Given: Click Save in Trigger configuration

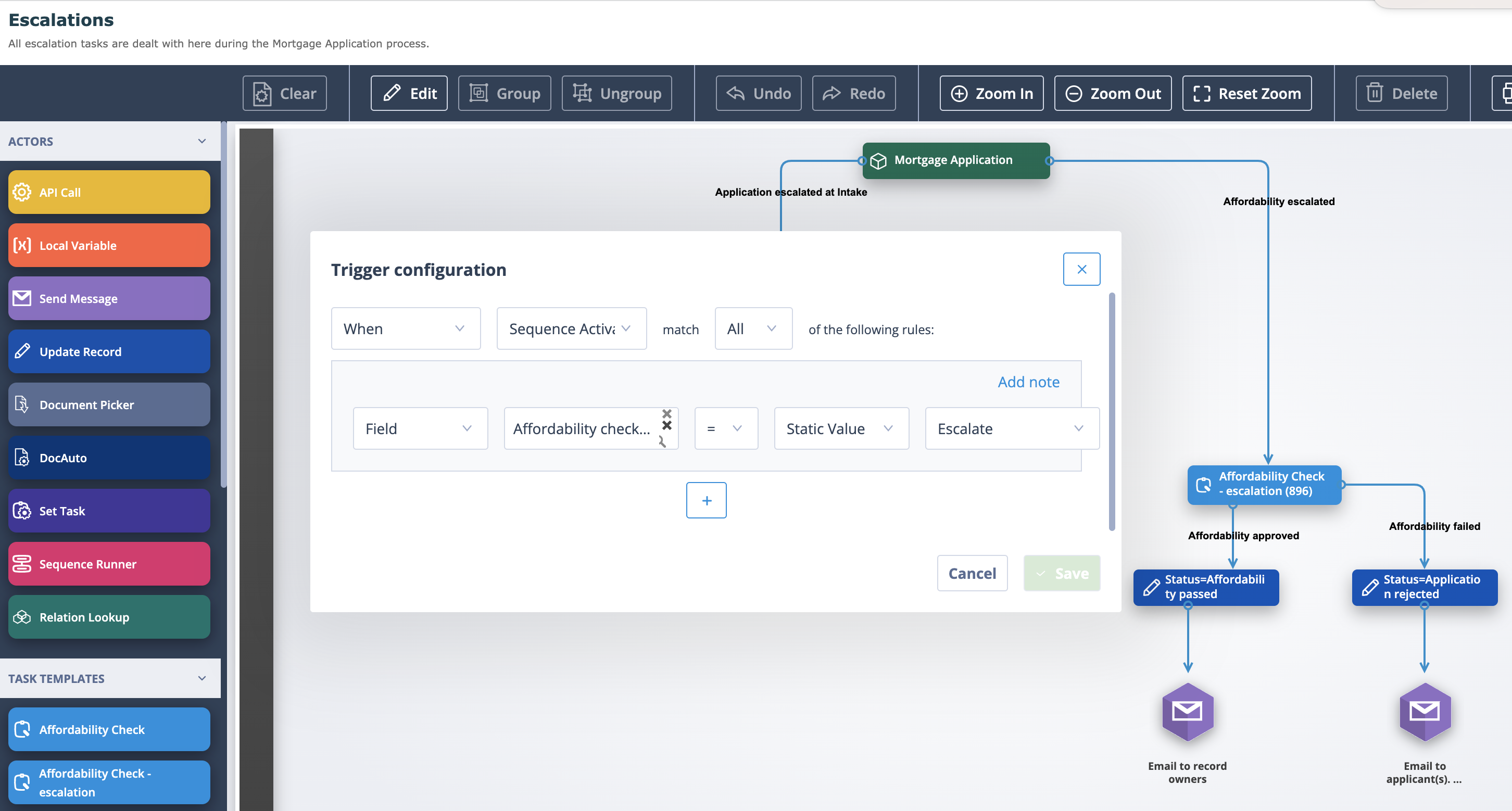Looking at the screenshot, I should tap(1062, 573).
